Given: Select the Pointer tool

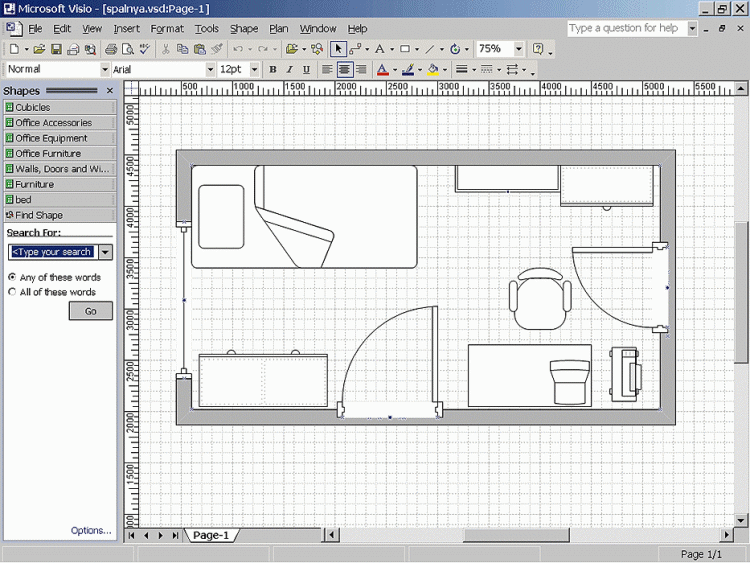Looking at the screenshot, I should click(x=338, y=49).
